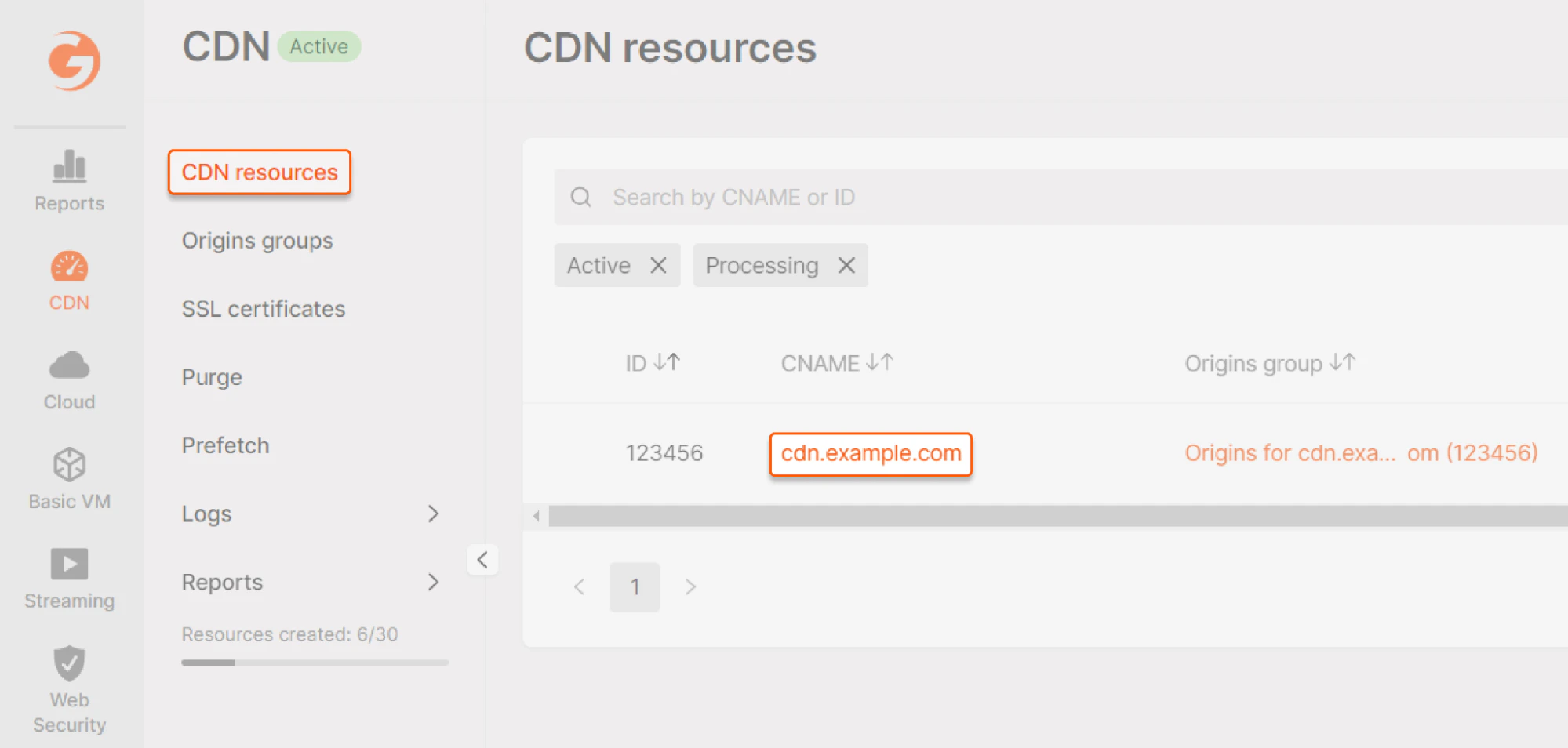This screenshot has height=748, width=1568.
Task: Click the CDN speedometer icon
Action: [68, 267]
